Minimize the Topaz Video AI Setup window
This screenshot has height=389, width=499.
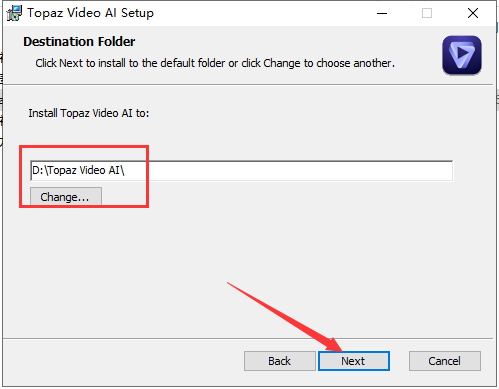click(x=382, y=13)
